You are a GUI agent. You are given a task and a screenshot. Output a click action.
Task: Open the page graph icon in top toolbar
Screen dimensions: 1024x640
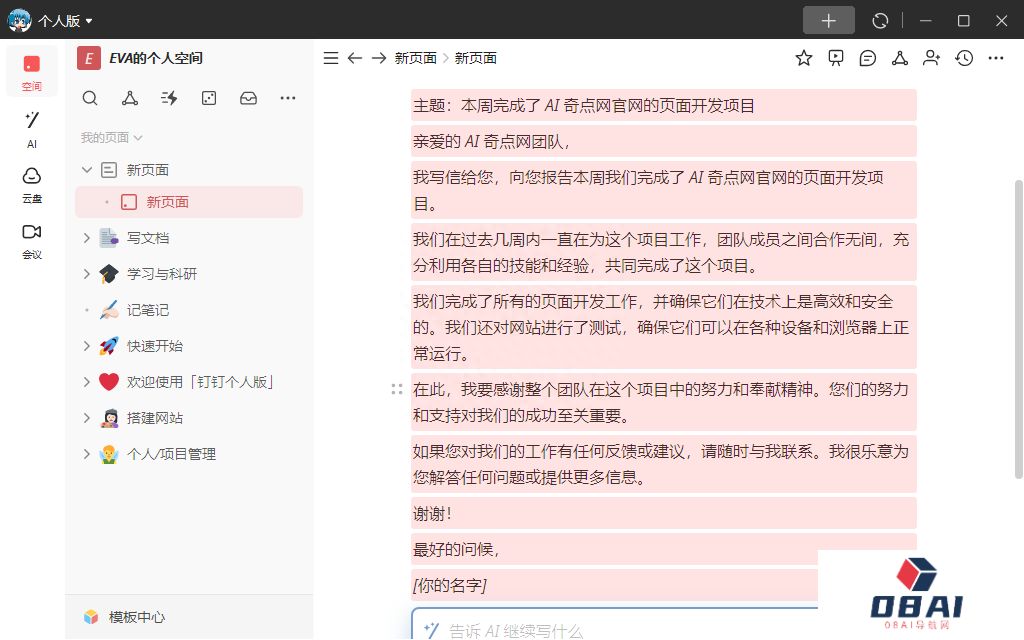[x=900, y=58]
